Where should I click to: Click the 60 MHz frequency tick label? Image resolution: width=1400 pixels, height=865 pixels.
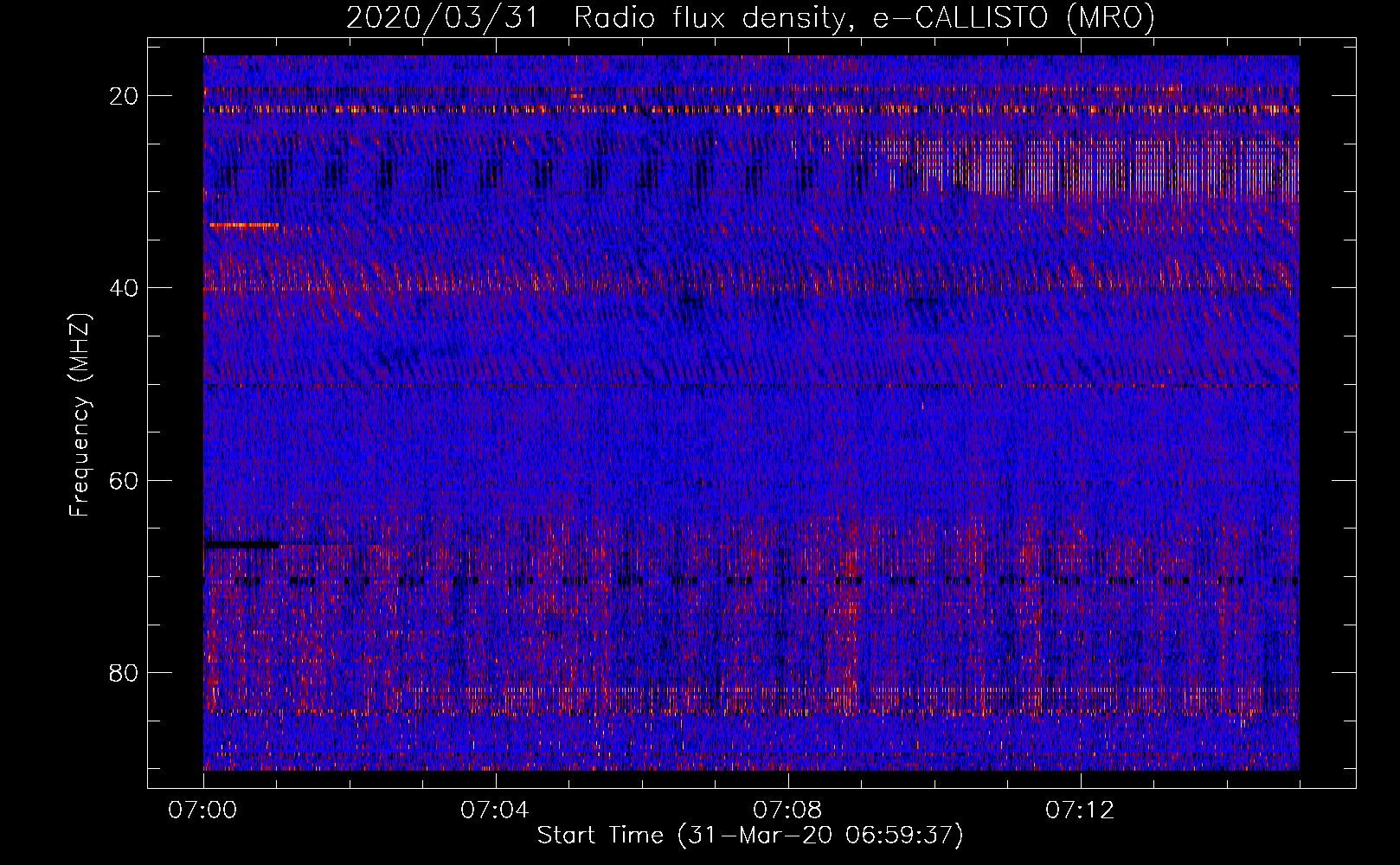(x=125, y=480)
